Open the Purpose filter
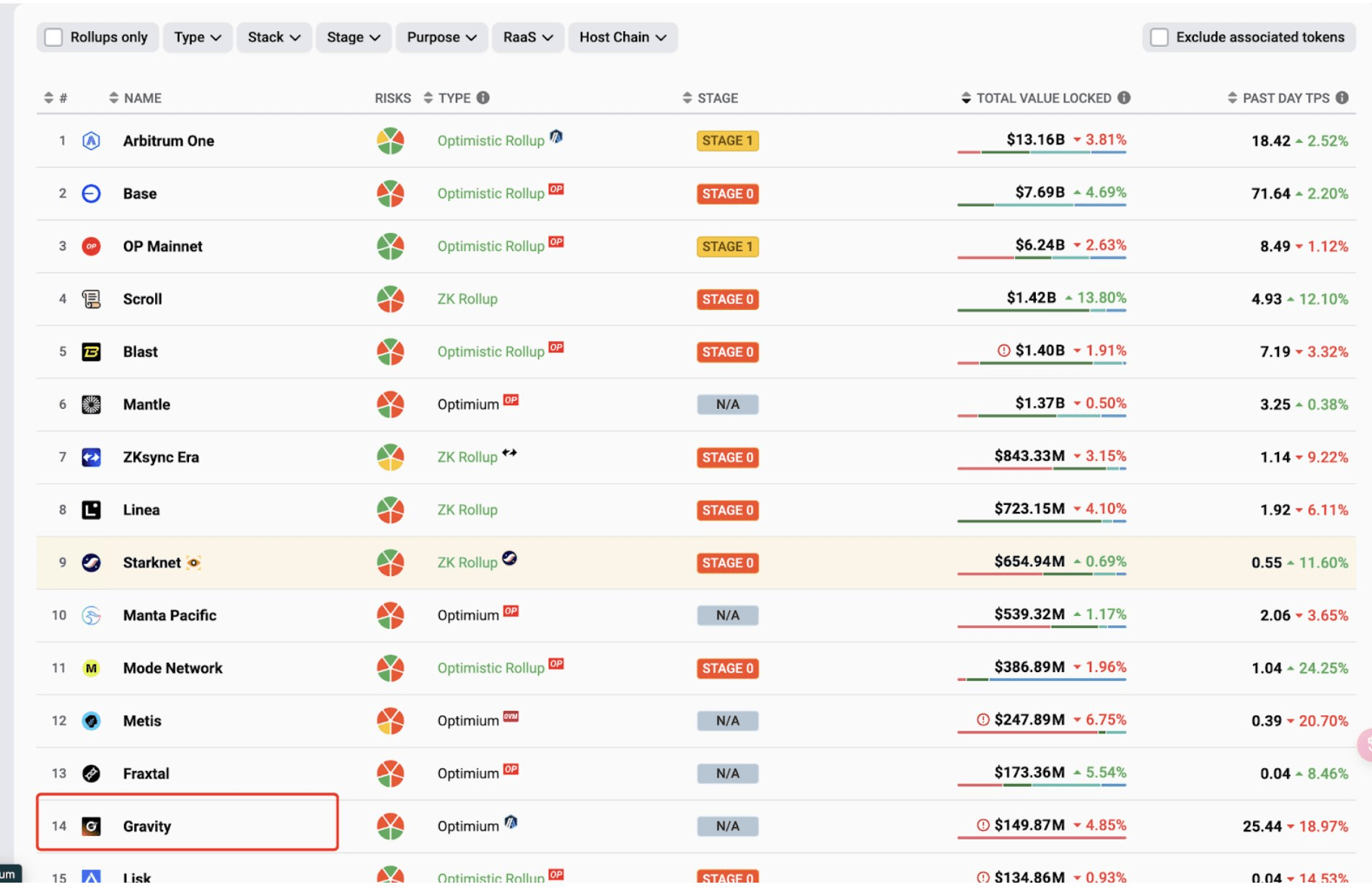The width and height of the screenshot is (1372, 887). [441, 37]
